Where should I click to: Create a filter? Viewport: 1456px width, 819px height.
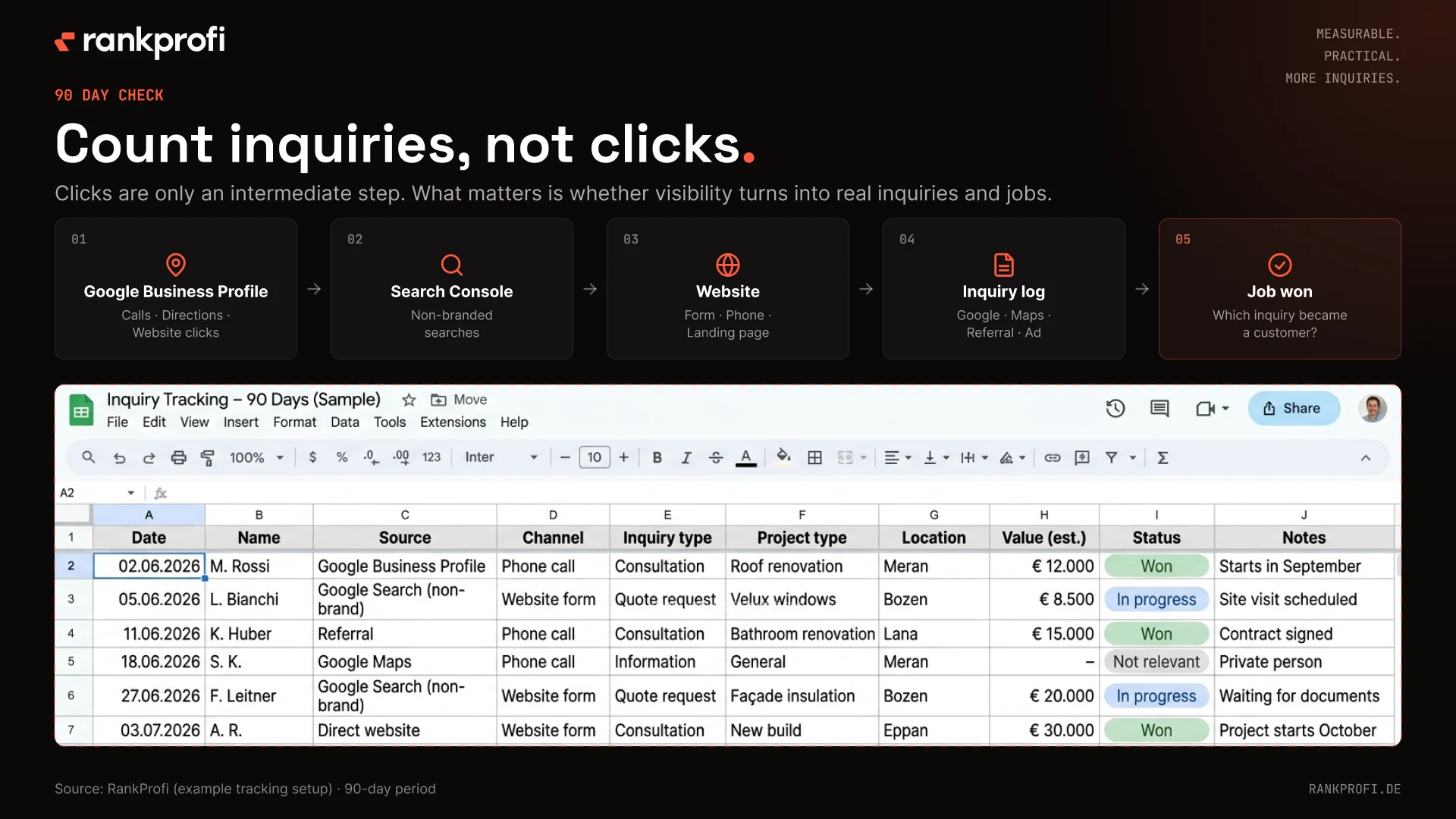click(x=1111, y=457)
